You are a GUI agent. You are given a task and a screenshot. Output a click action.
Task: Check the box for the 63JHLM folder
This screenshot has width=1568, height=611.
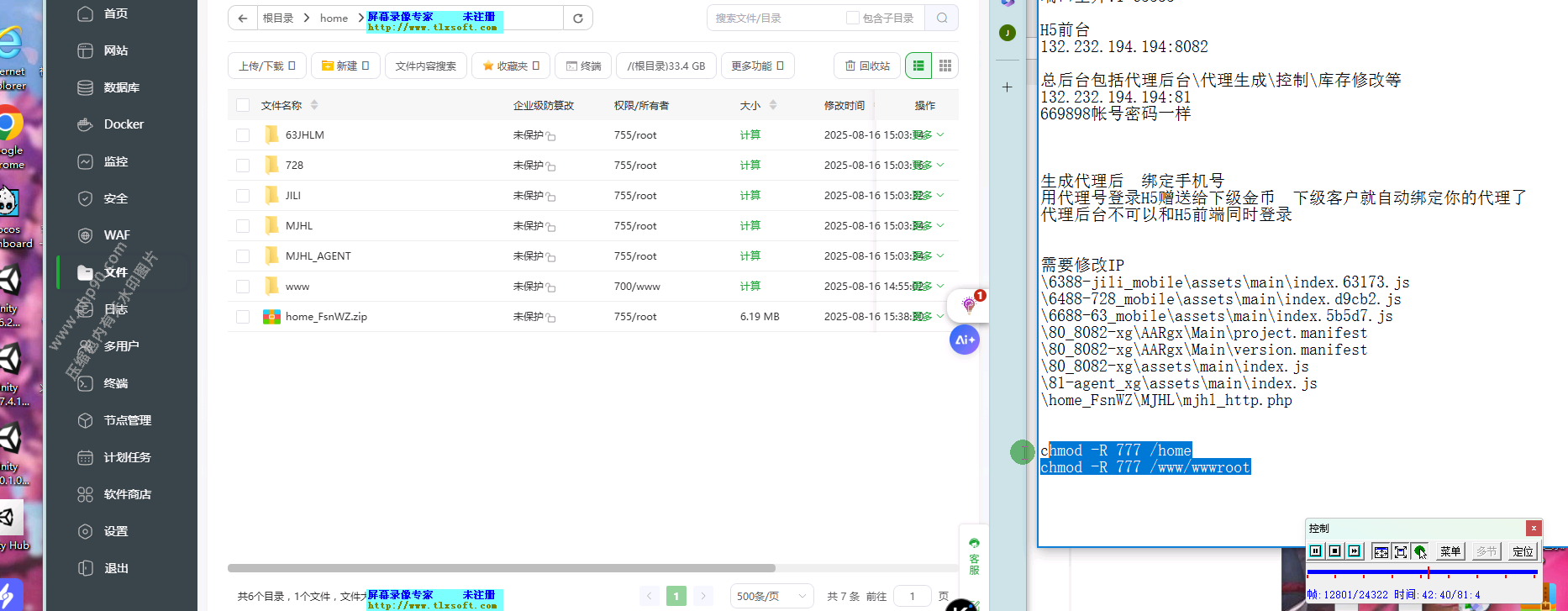click(x=243, y=135)
